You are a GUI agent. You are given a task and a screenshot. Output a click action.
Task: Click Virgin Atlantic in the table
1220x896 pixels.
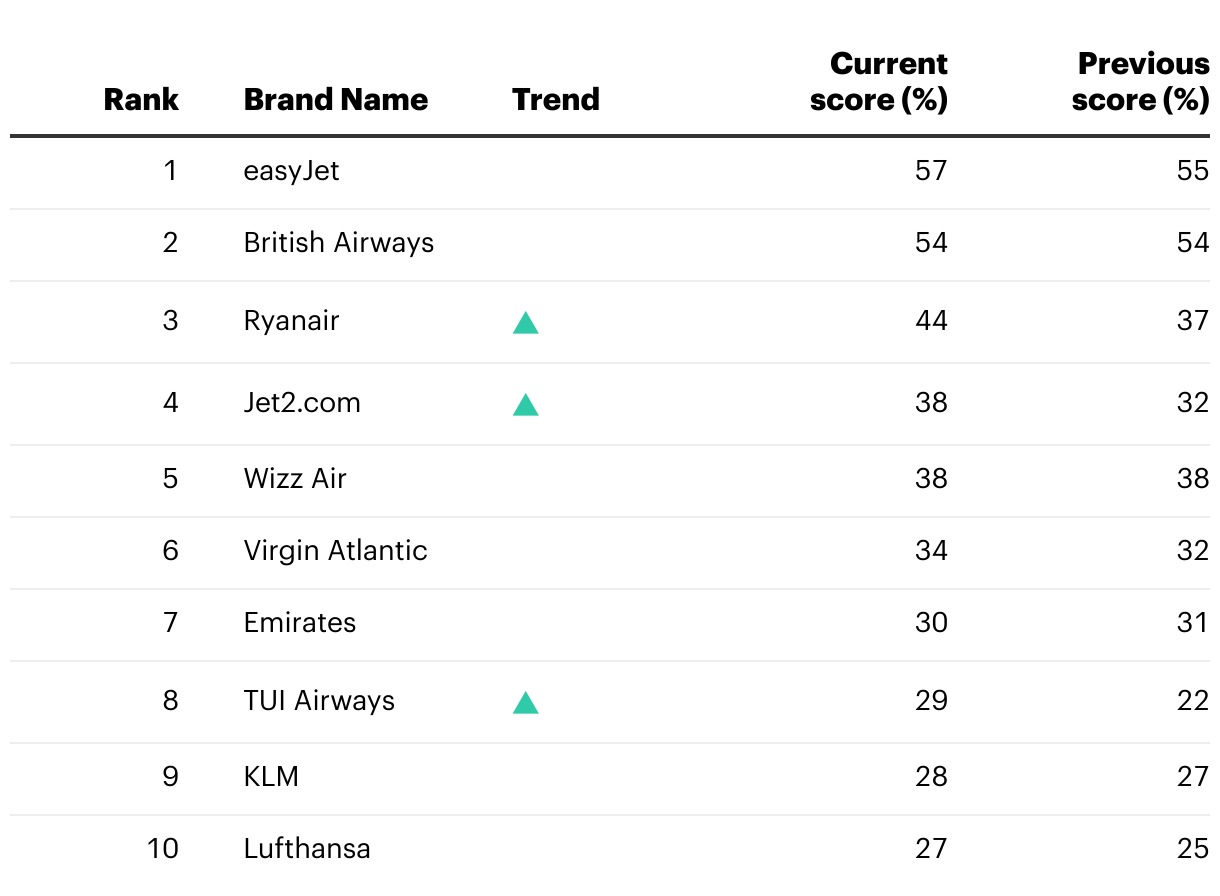tap(336, 550)
